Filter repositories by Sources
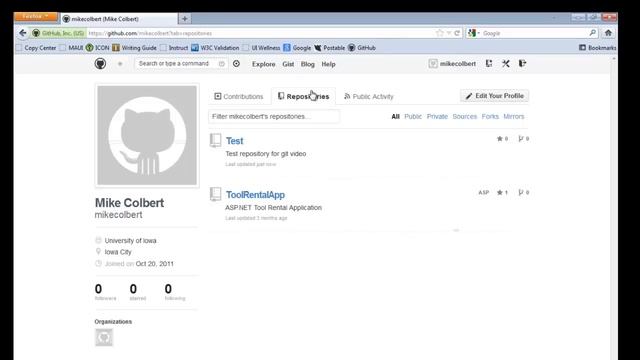Screen dimensions: 640x360 pos(464,116)
